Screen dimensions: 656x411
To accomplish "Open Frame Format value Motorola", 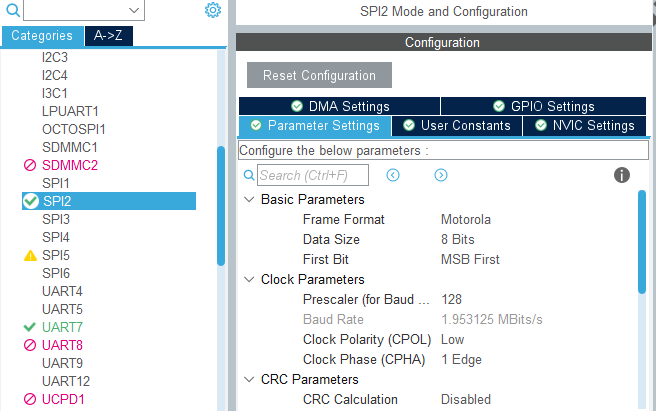I will [466, 220].
